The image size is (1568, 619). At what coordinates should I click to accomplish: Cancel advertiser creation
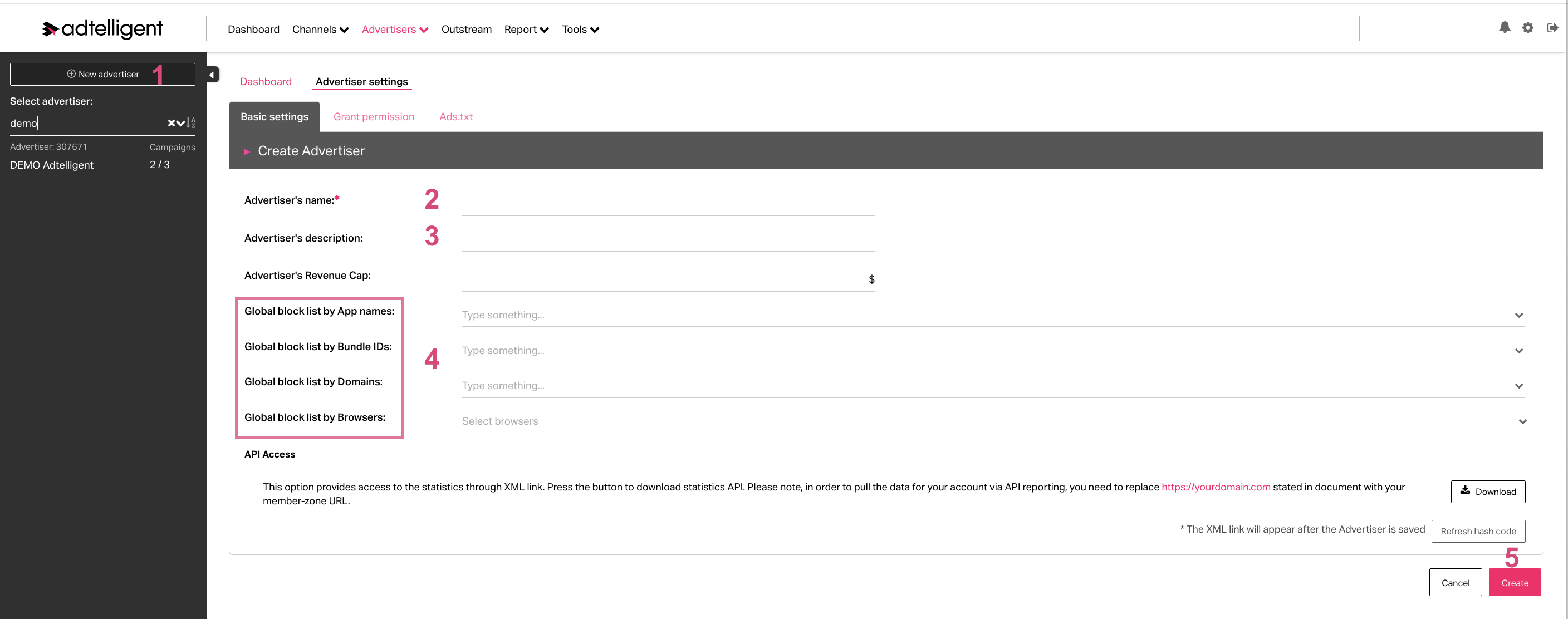tap(1455, 582)
